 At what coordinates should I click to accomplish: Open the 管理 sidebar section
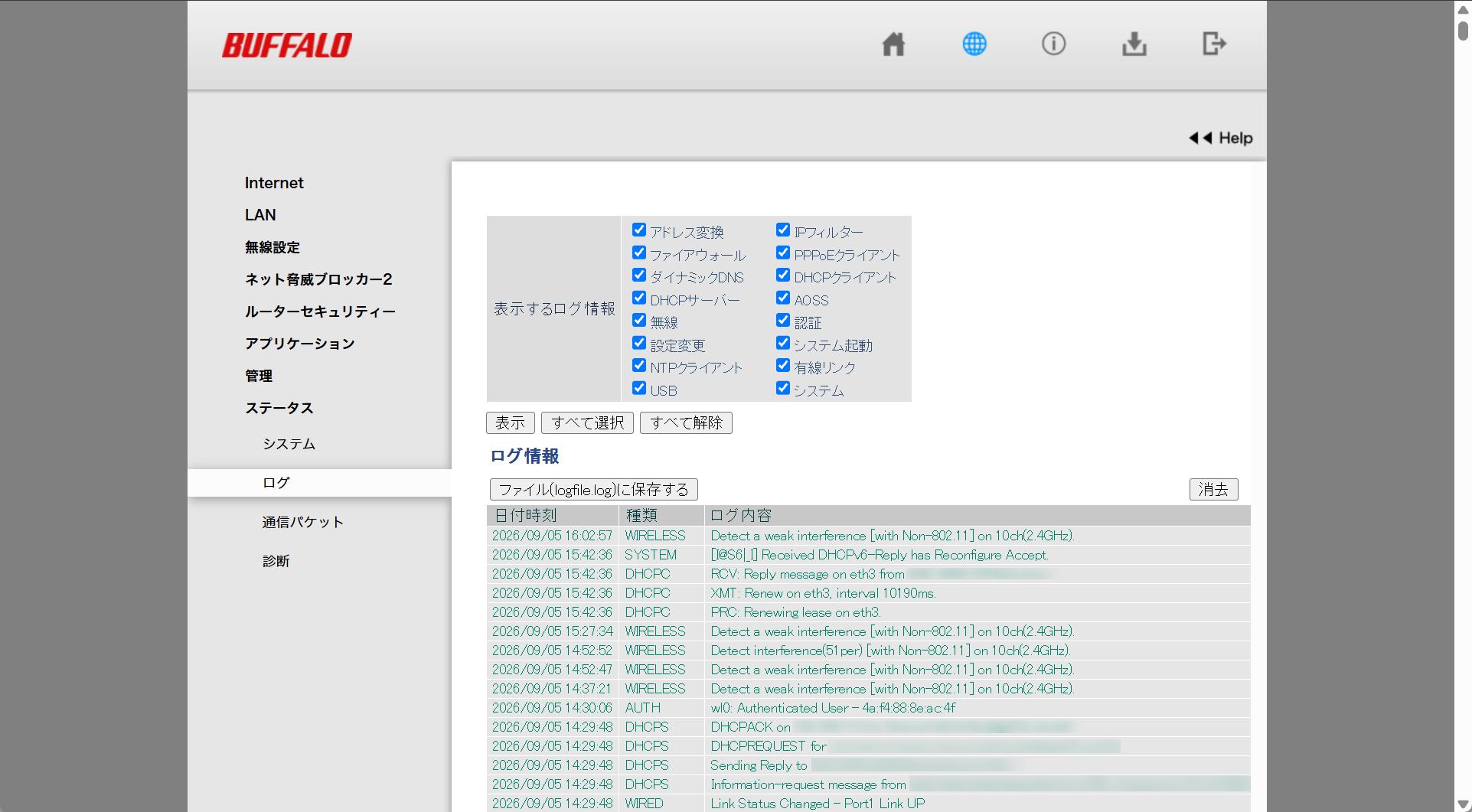259,376
